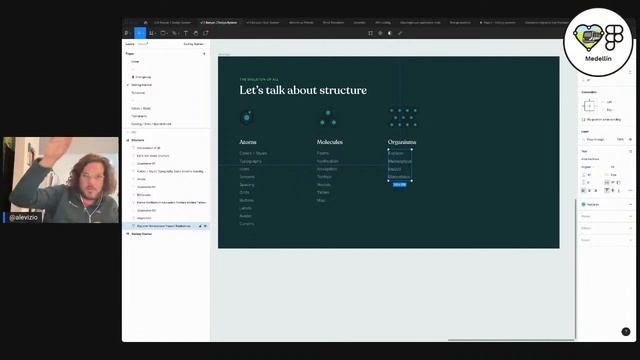Screen dimensions: 640x360
Task: Choose fixed size text resizing
Action: (x=619, y=182)
